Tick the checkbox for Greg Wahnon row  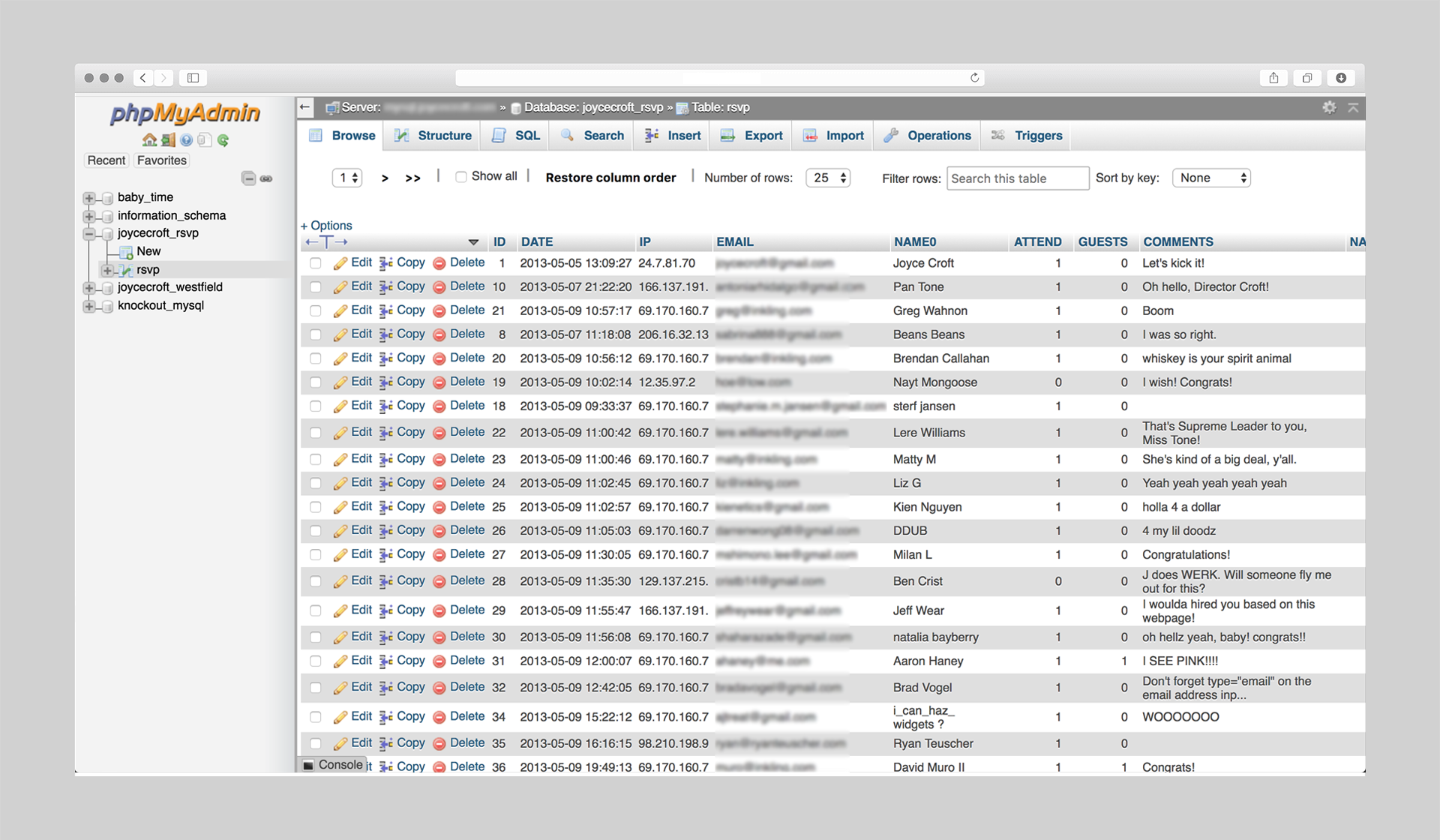(x=315, y=311)
